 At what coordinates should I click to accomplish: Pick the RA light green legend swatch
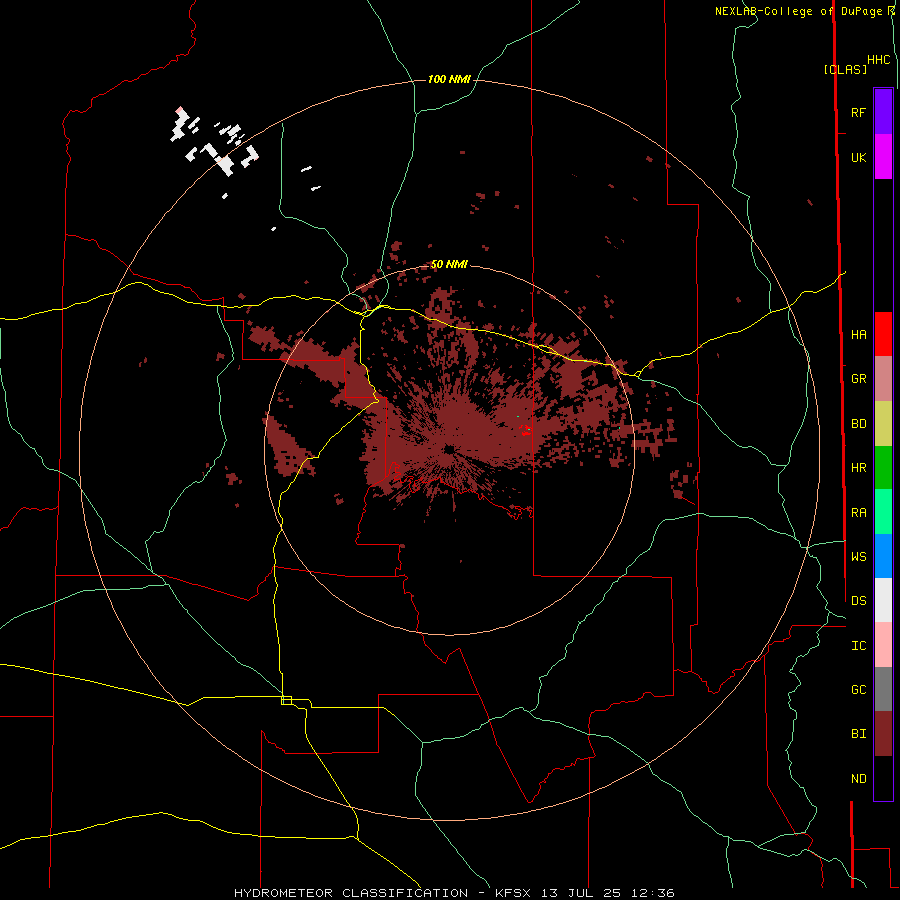[x=883, y=512]
